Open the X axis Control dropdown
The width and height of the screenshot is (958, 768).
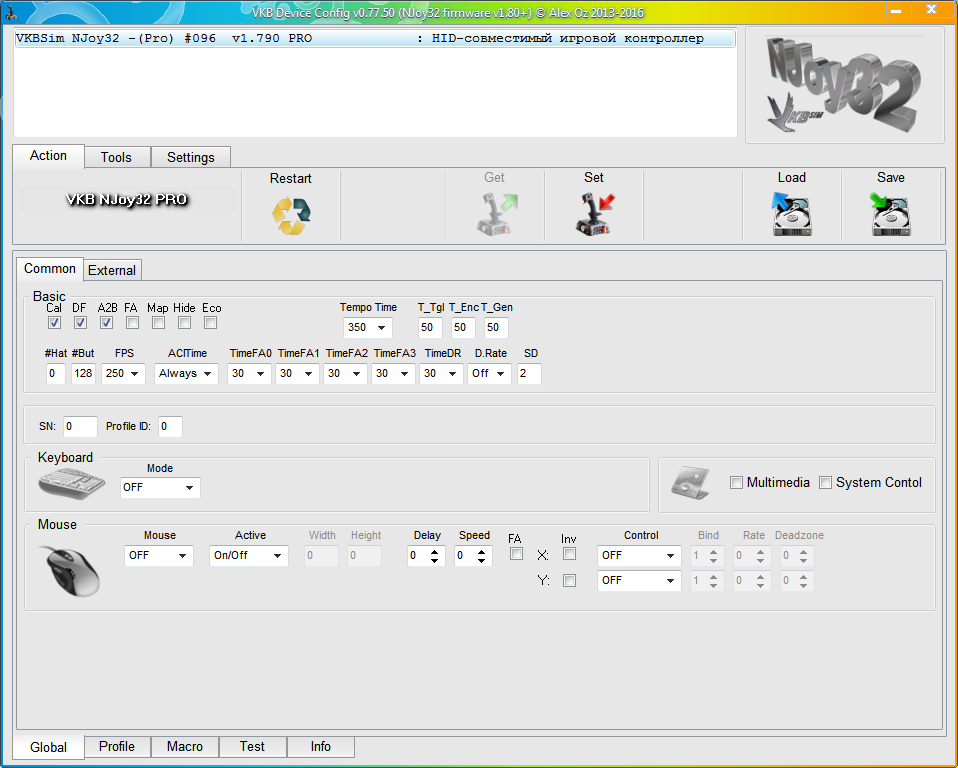pos(639,555)
